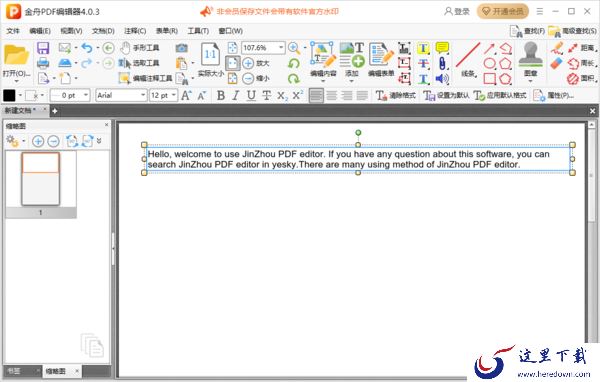Image resolution: width=600 pixels, height=382 pixels.
Task: Expand more thumbnail panel tools chevron
Action: click(99, 141)
